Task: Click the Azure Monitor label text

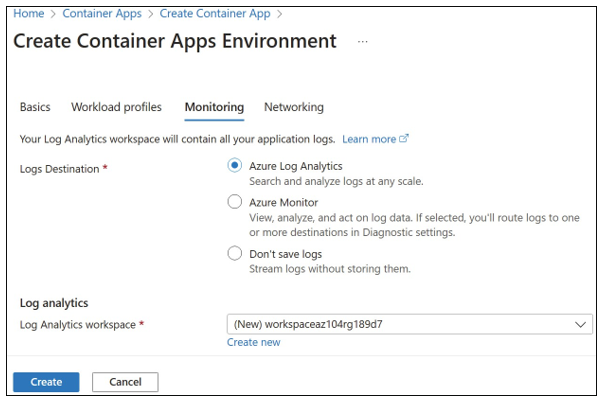Action: tap(283, 202)
